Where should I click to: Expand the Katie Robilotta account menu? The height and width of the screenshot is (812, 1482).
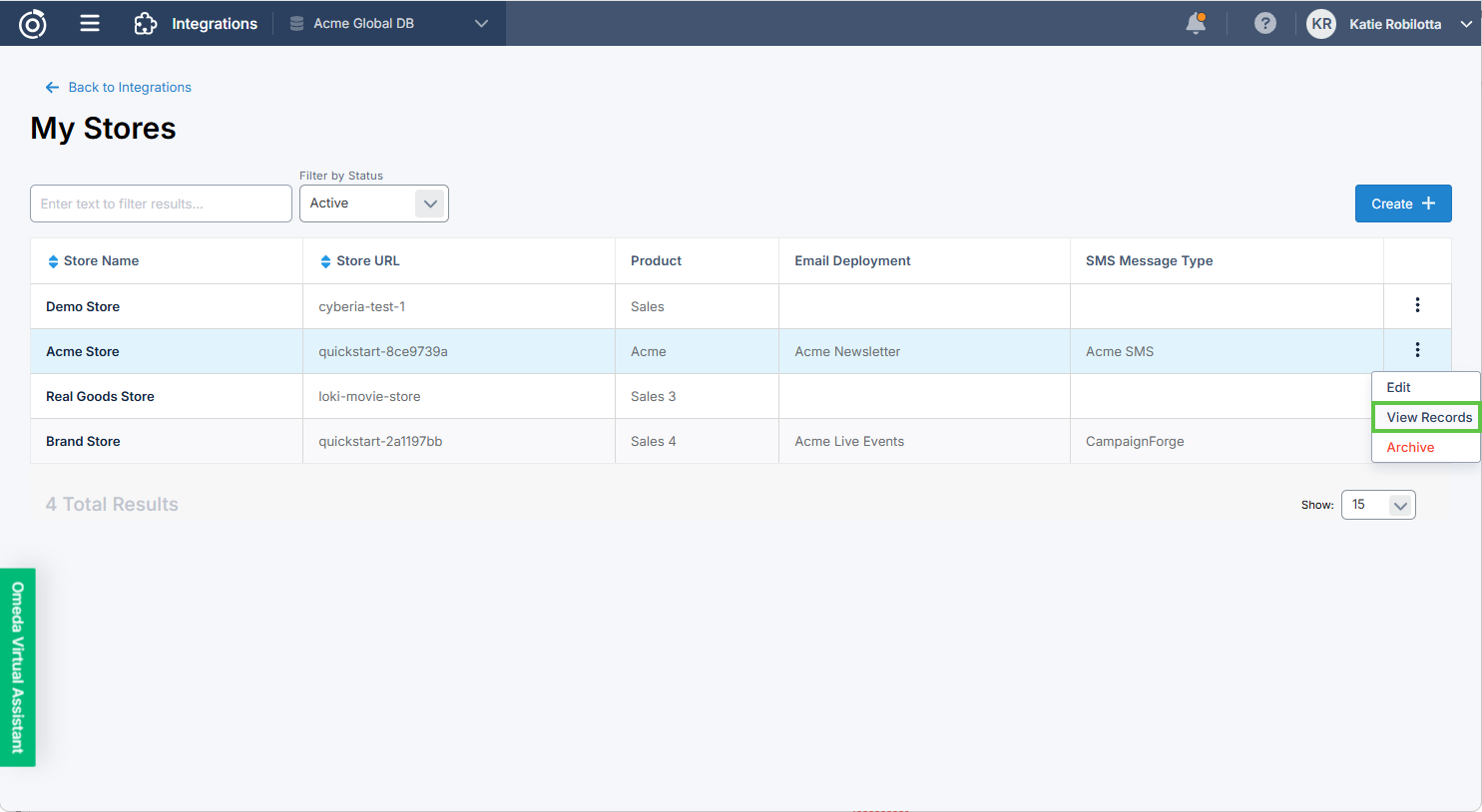1465,24
